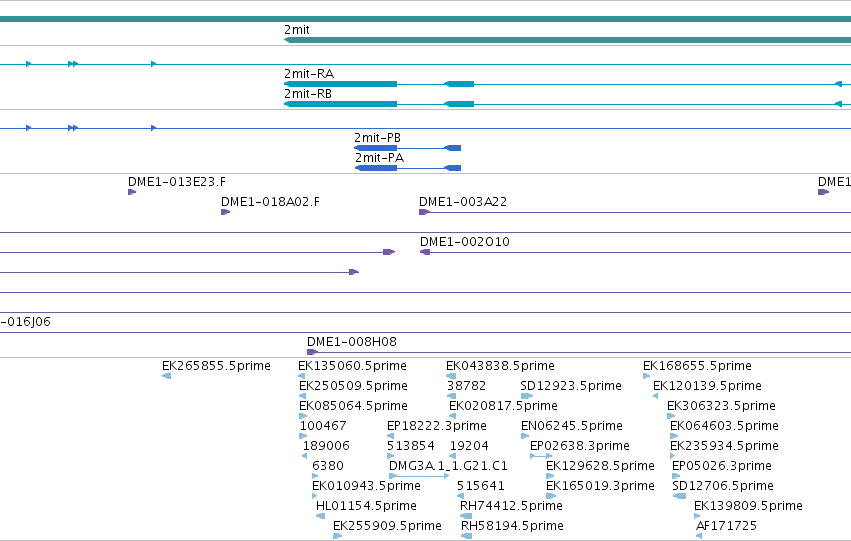851x541 pixels.
Task: Click the DME1-018A02.F arrow marker
Action: coord(225,212)
